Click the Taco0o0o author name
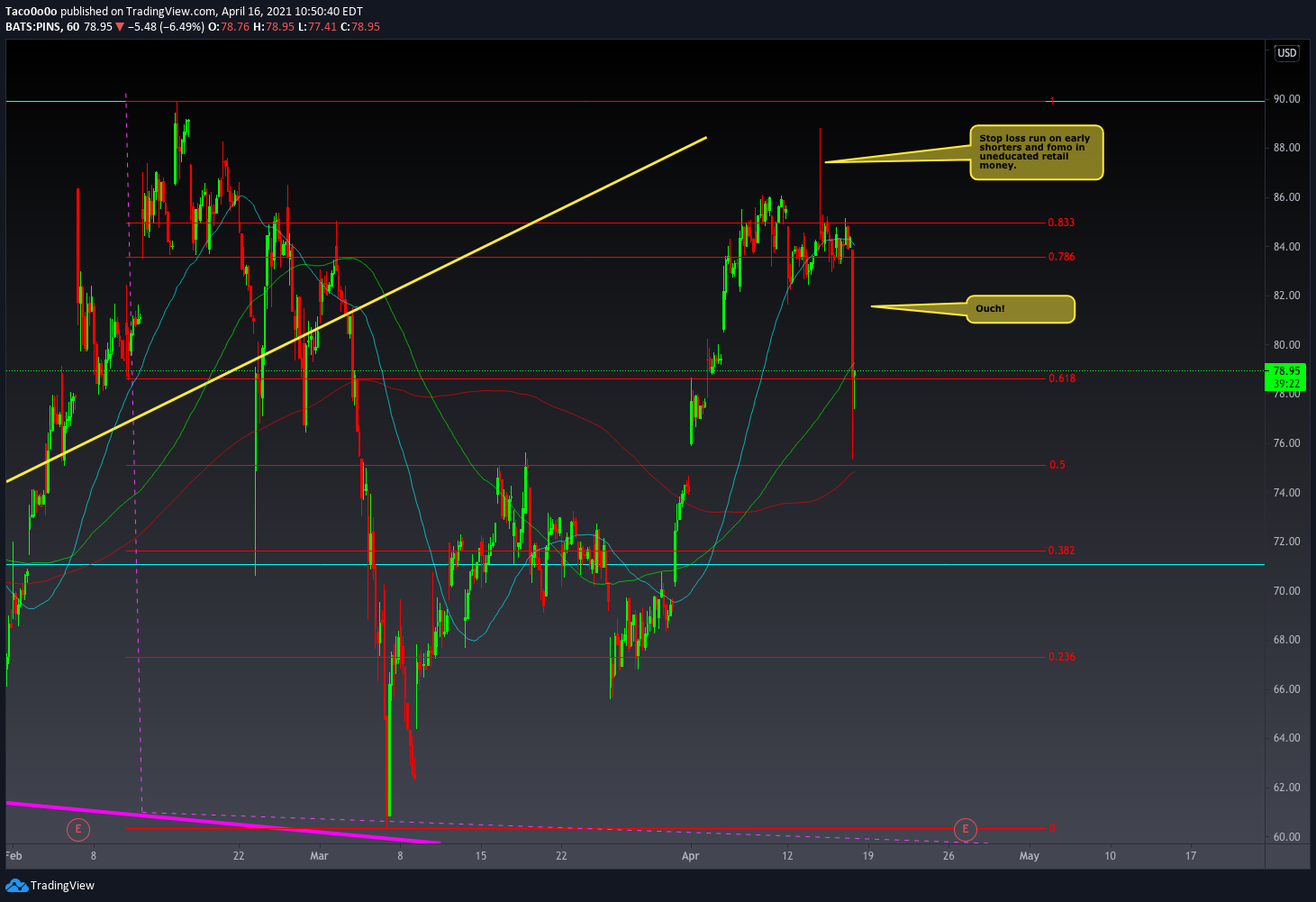Image resolution: width=1316 pixels, height=902 pixels. (31, 12)
